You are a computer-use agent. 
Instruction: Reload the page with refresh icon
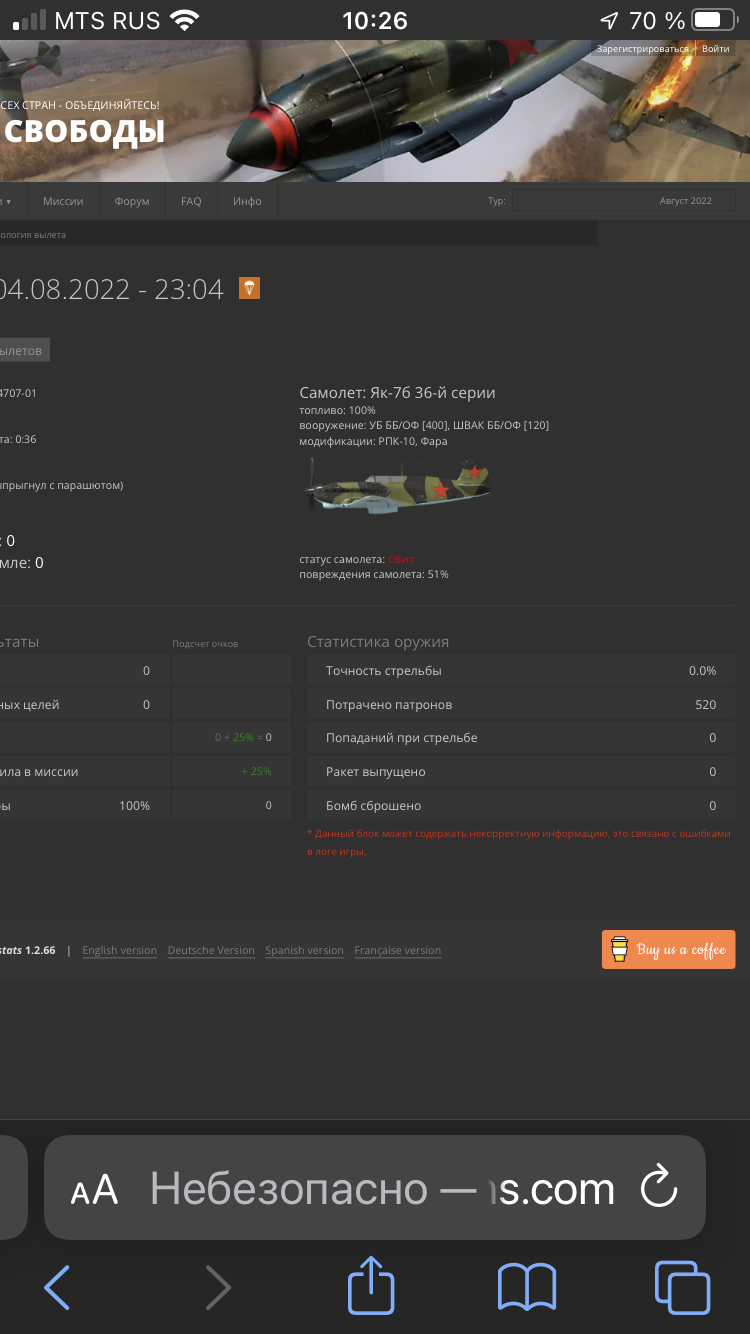click(x=659, y=1188)
